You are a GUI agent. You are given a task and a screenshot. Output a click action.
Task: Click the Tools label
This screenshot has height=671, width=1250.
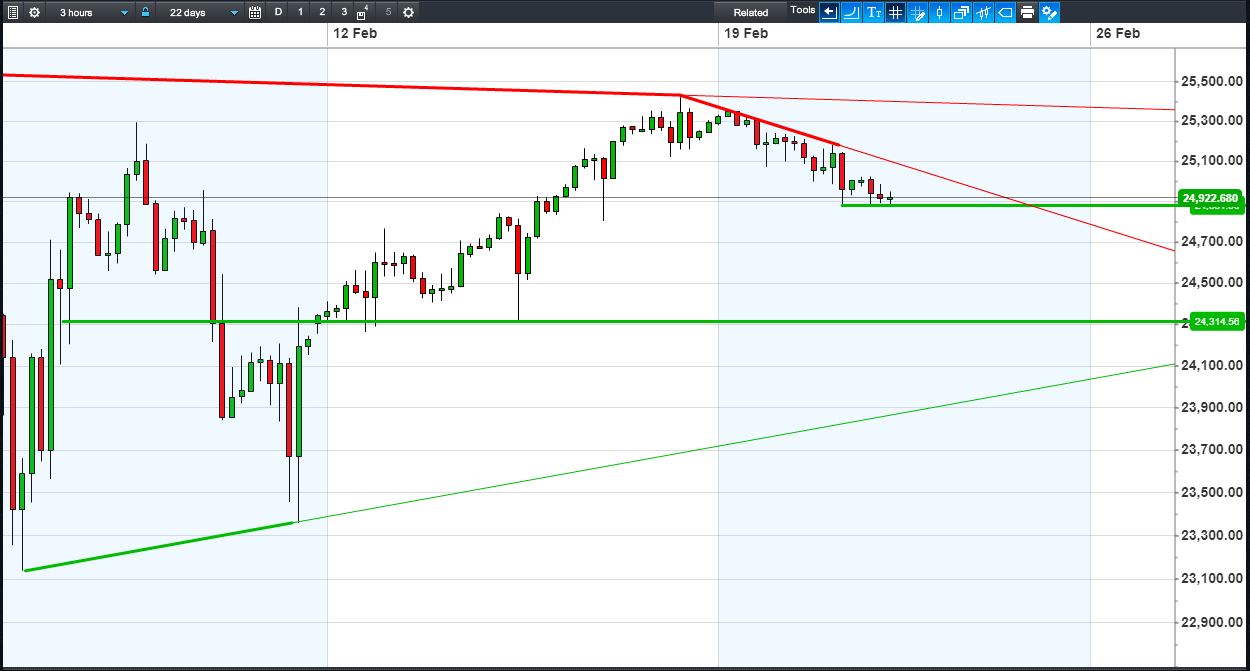click(x=802, y=10)
